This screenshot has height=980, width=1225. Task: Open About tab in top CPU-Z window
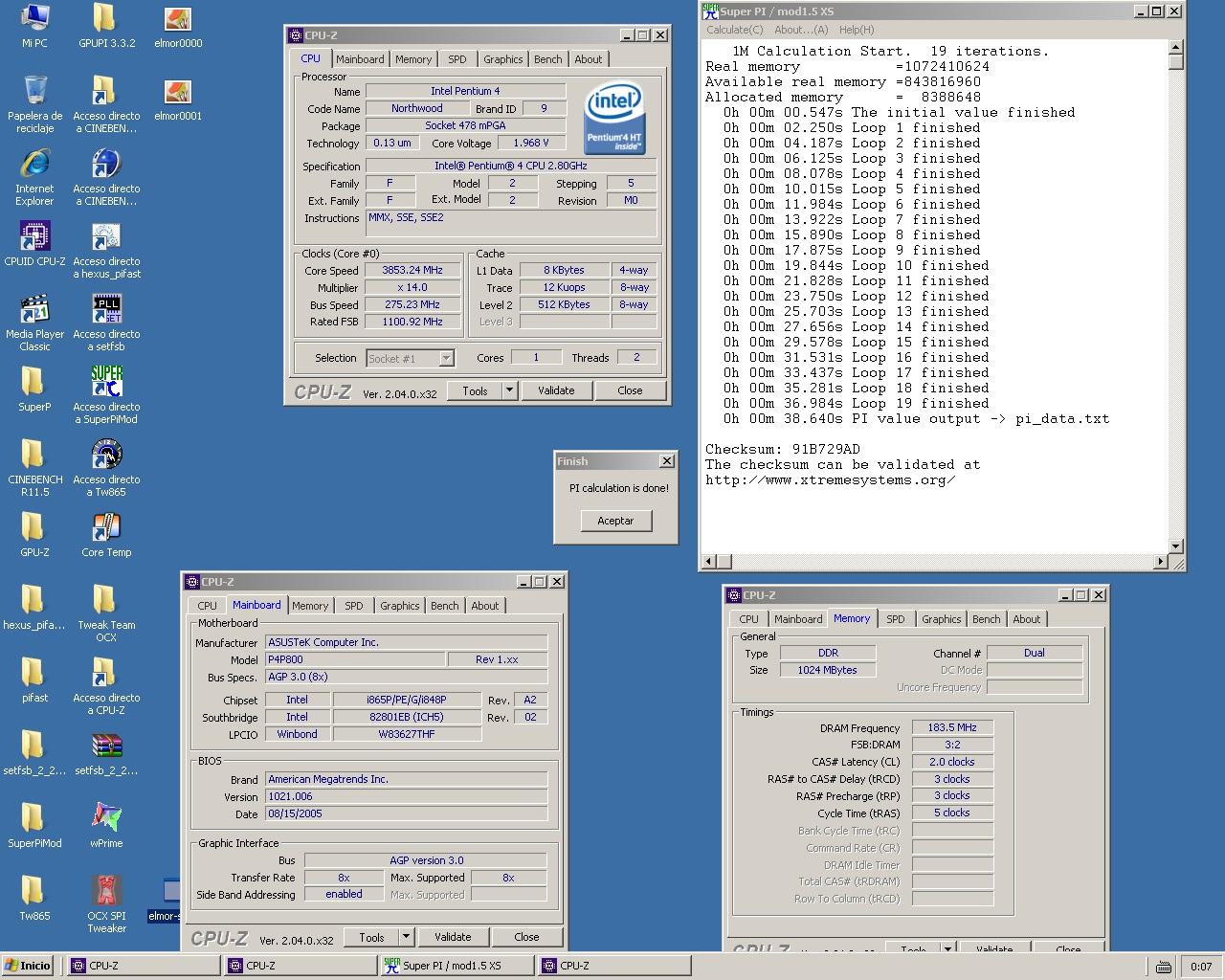pos(589,59)
